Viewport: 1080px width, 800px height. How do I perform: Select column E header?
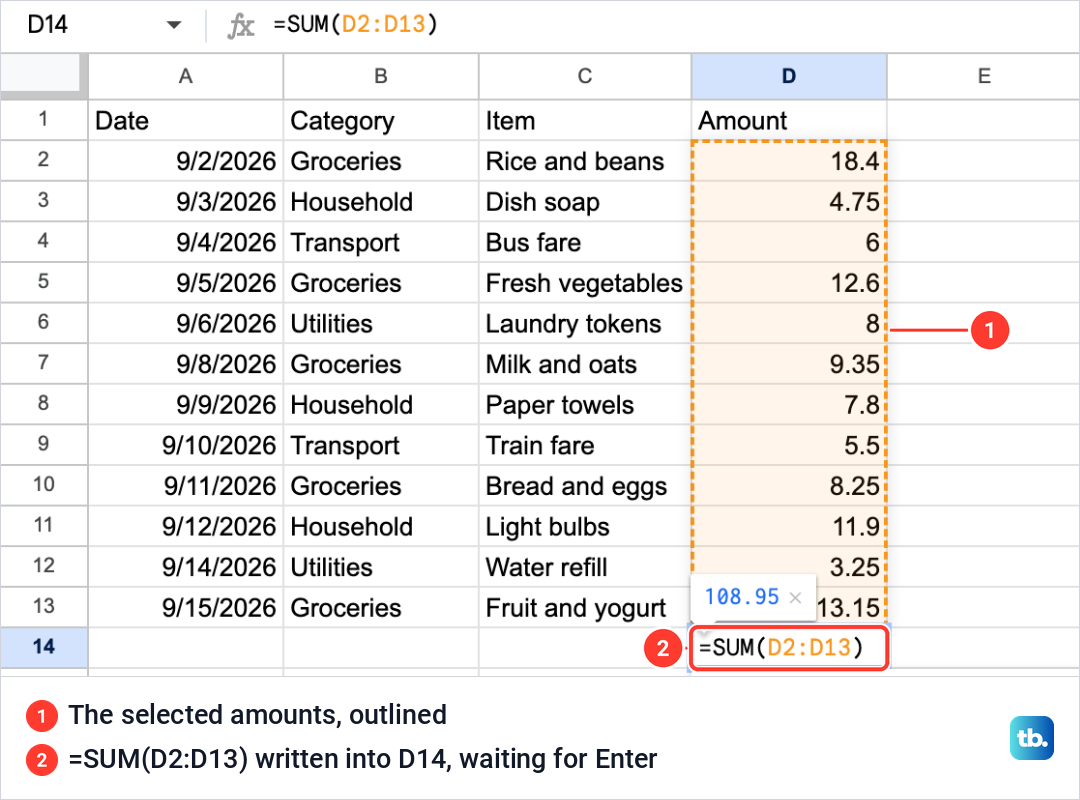point(984,76)
